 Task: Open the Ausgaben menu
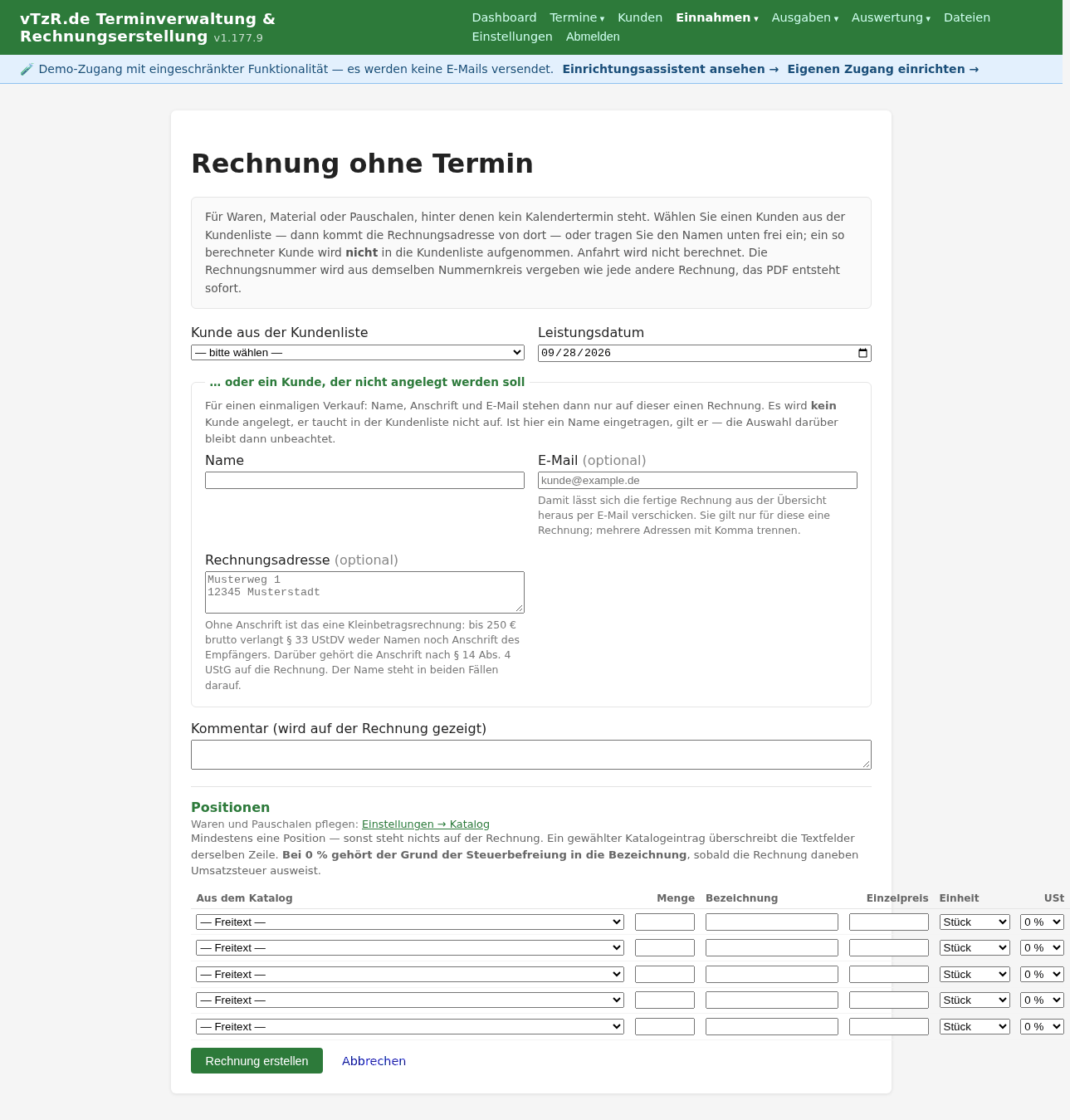point(804,17)
